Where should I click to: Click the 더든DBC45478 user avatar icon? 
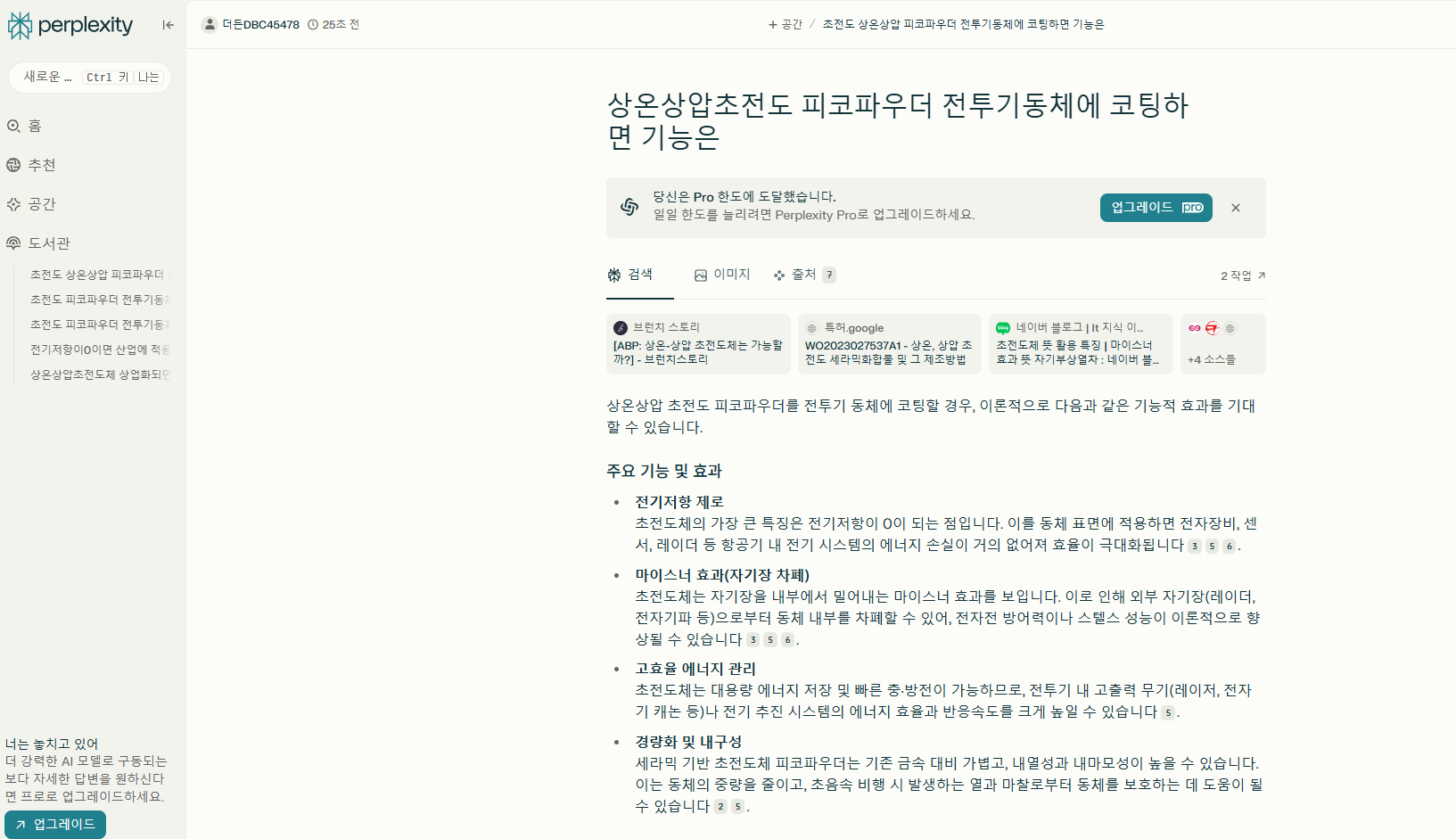(207, 24)
